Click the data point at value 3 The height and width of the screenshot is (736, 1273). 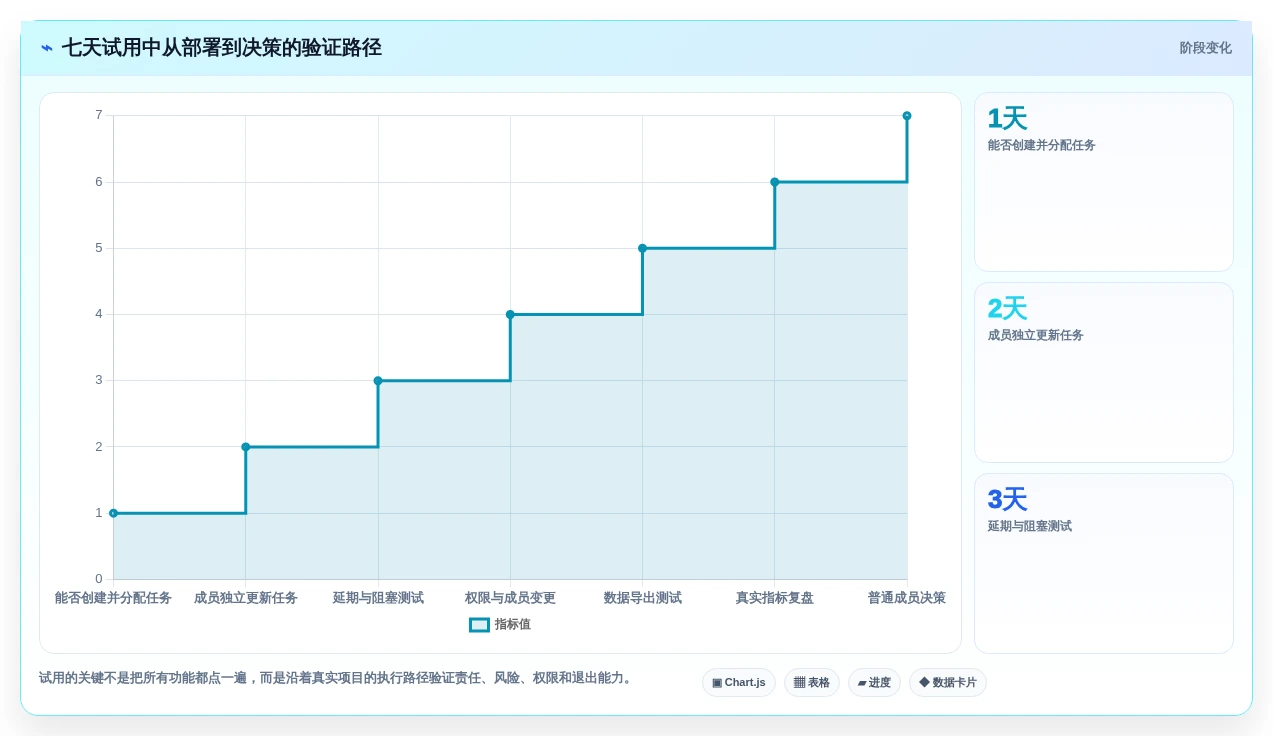pos(378,381)
